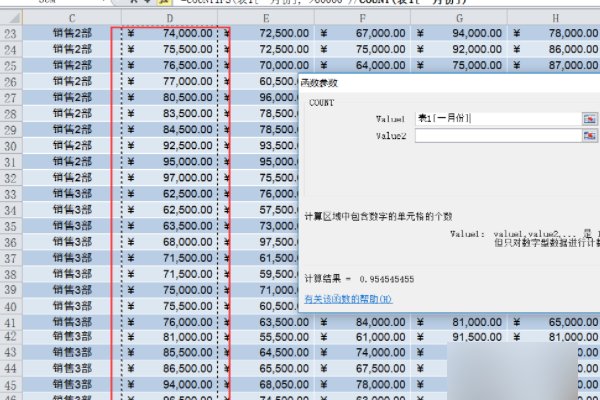This screenshot has height=400, width=600.
Task: Select column H header
Action: pyautogui.click(x=554, y=18)
